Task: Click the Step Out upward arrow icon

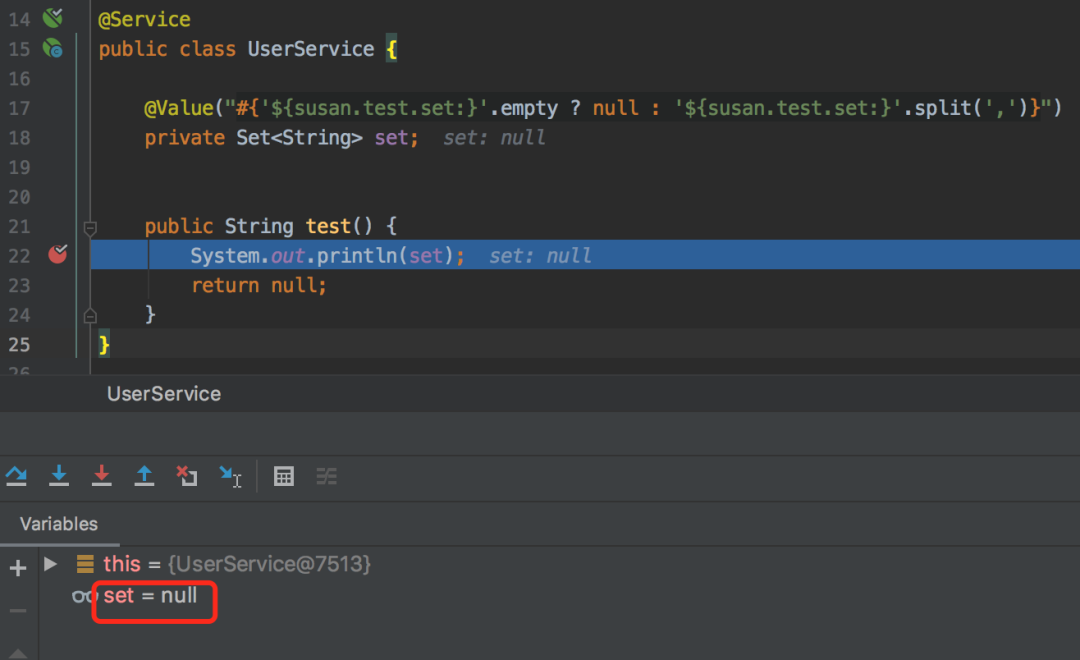Action: pyautogui.click(x=144, y=476)
